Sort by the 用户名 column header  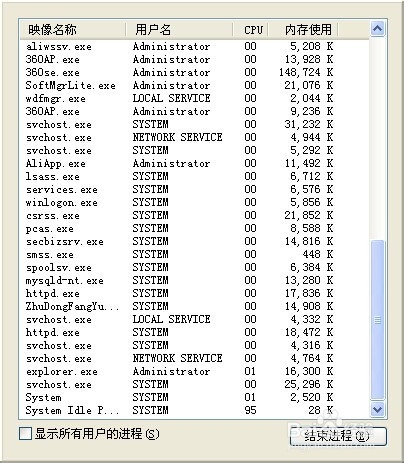pos(179,30)
